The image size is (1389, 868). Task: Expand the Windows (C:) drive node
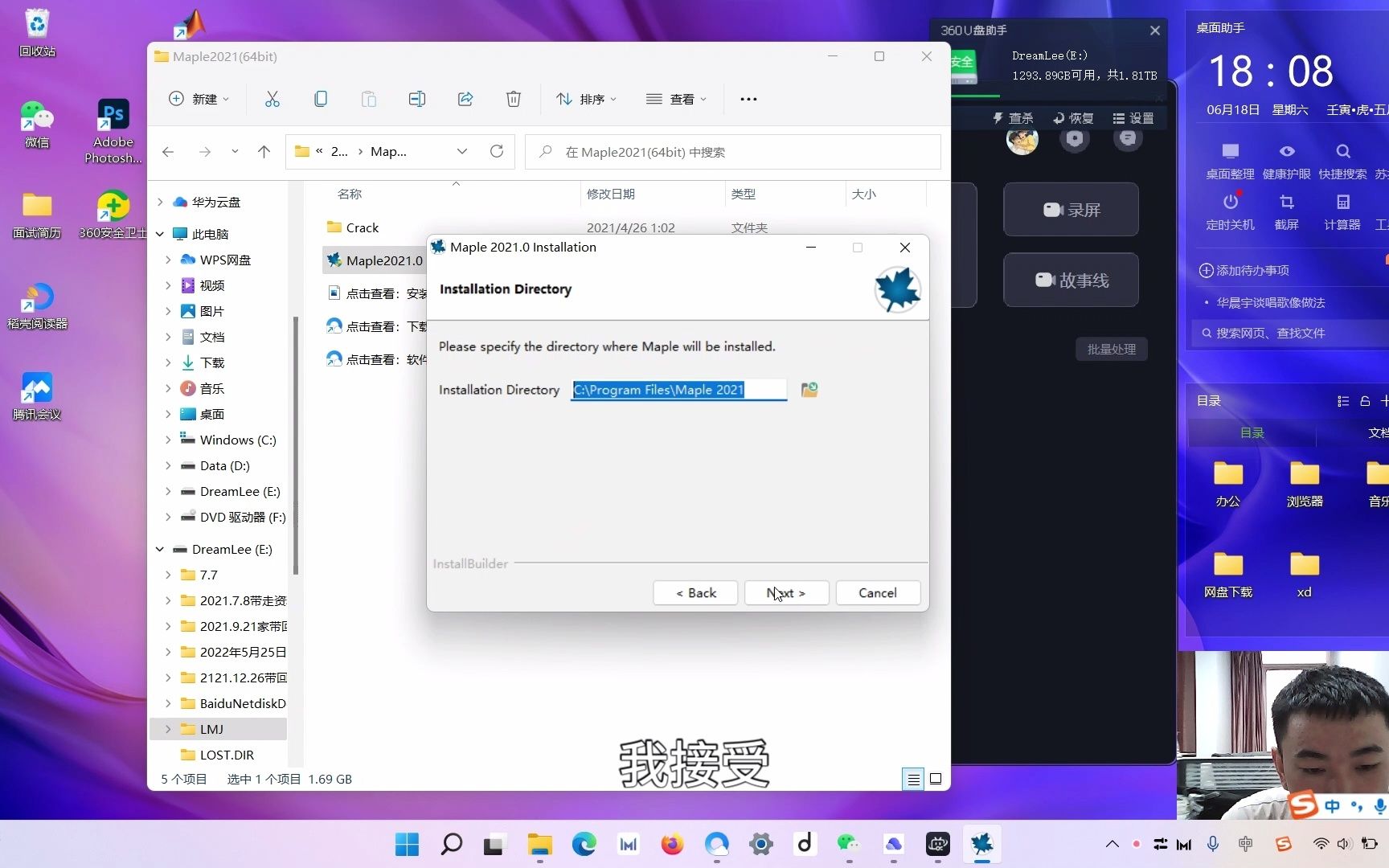168,440
